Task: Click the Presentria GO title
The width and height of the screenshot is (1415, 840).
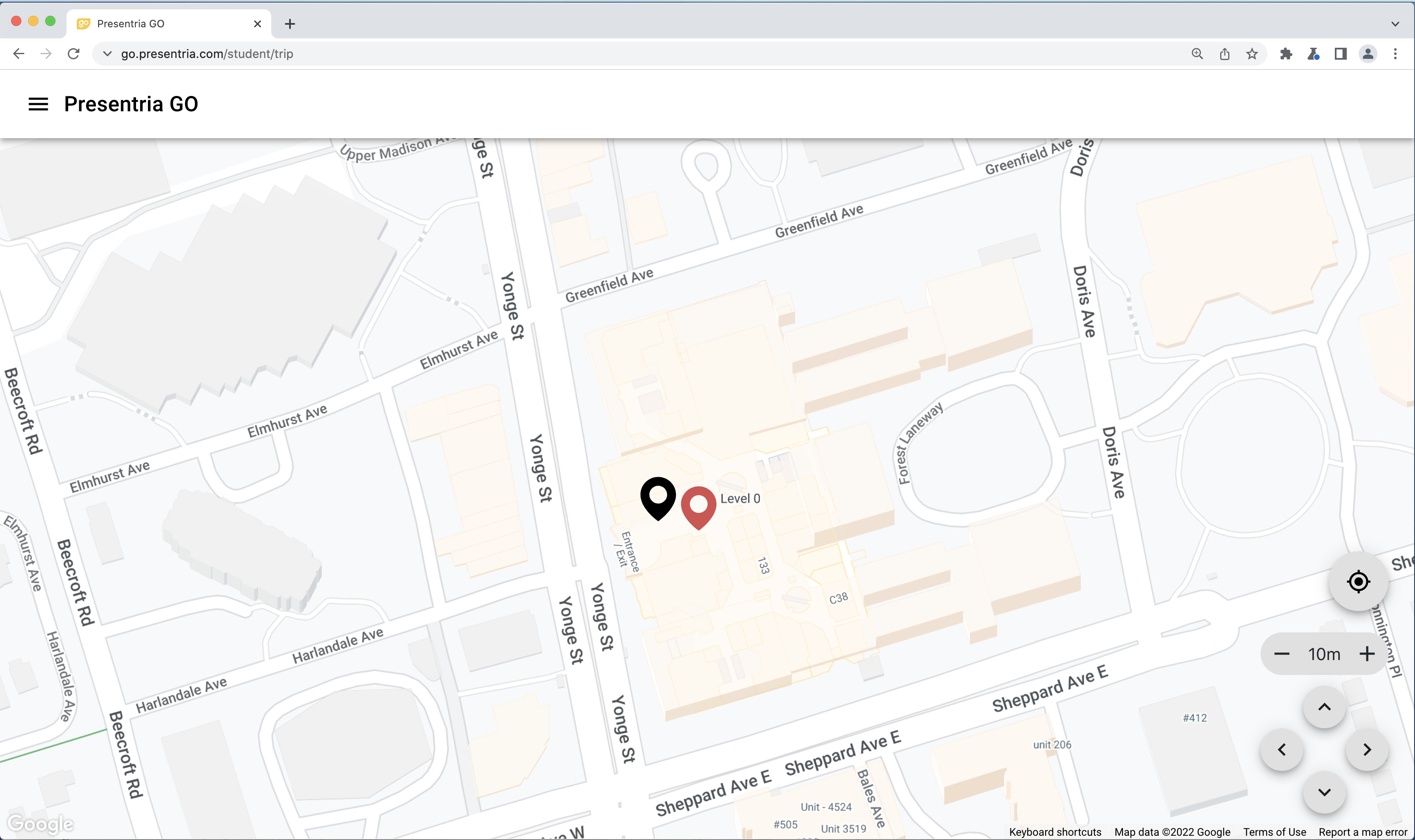Action: tap(131, 104)
